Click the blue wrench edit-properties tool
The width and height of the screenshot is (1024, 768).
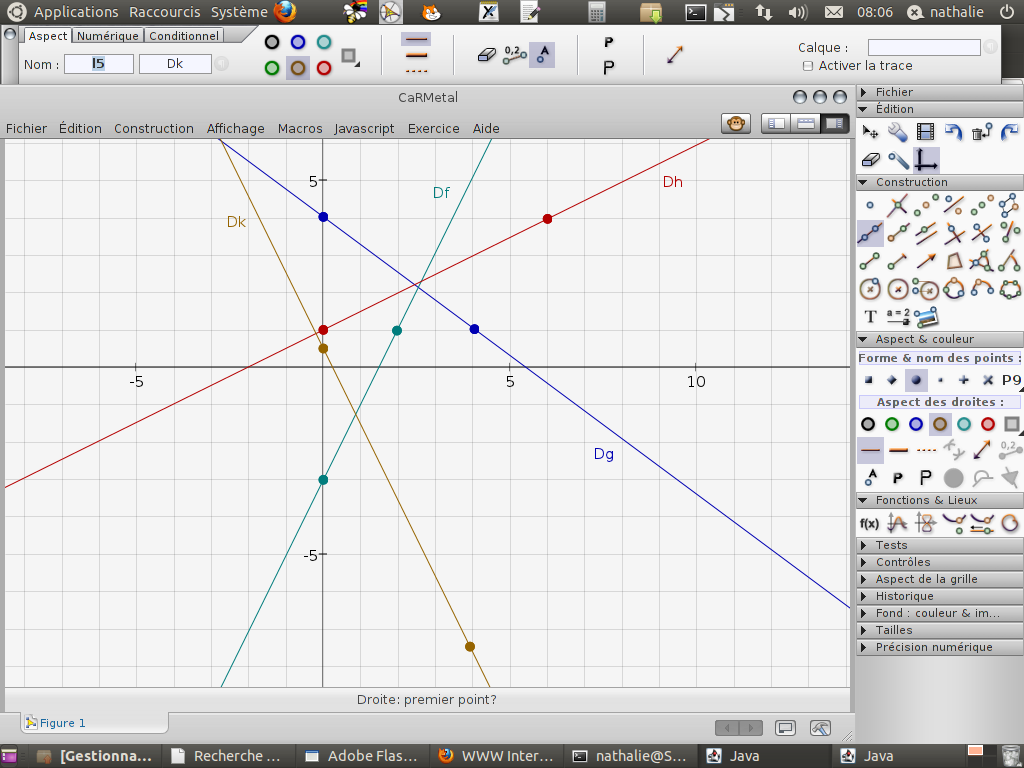pyautogui.click(x=898, y=132)
